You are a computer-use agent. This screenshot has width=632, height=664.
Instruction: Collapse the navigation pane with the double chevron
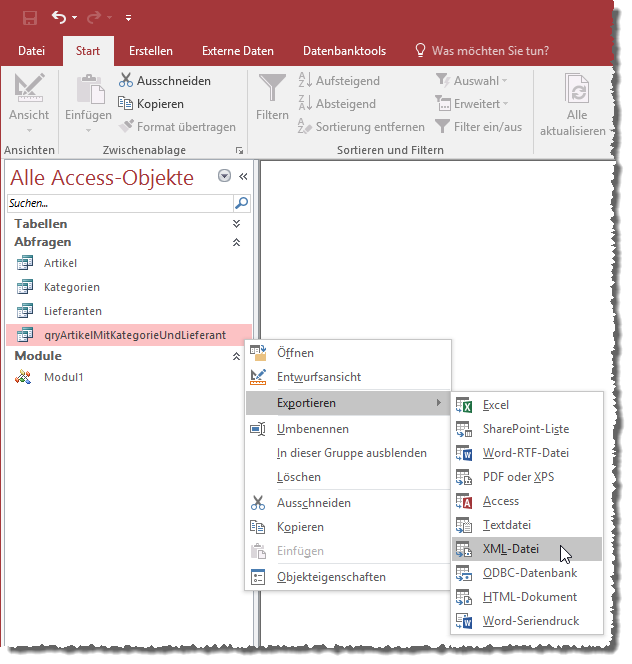pyautogui.click(x=243, y=176)
